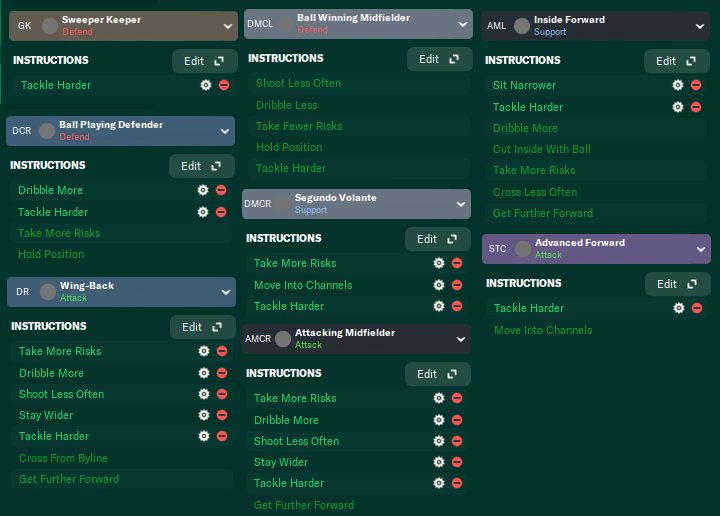This screenshot has width=720, height=516.
Task: Click gear icon next to Sweeper Keeper's Tackle Harder
Action: point(206,85)
